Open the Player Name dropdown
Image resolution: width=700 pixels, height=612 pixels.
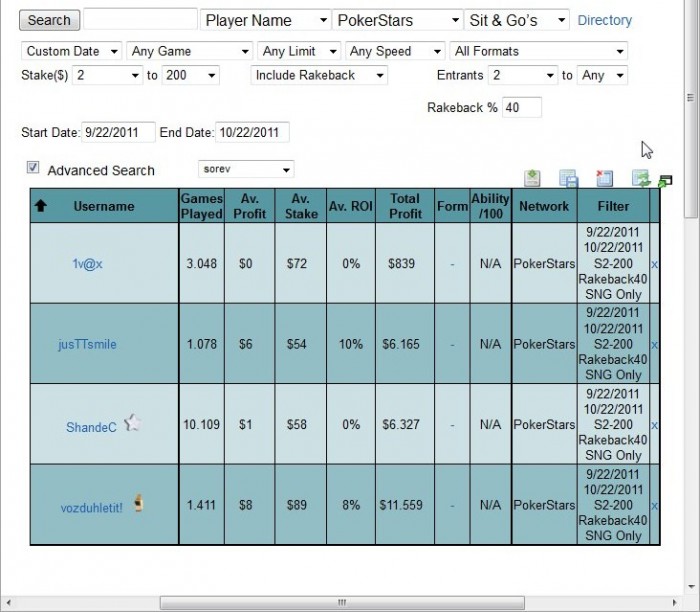point(266,20)
